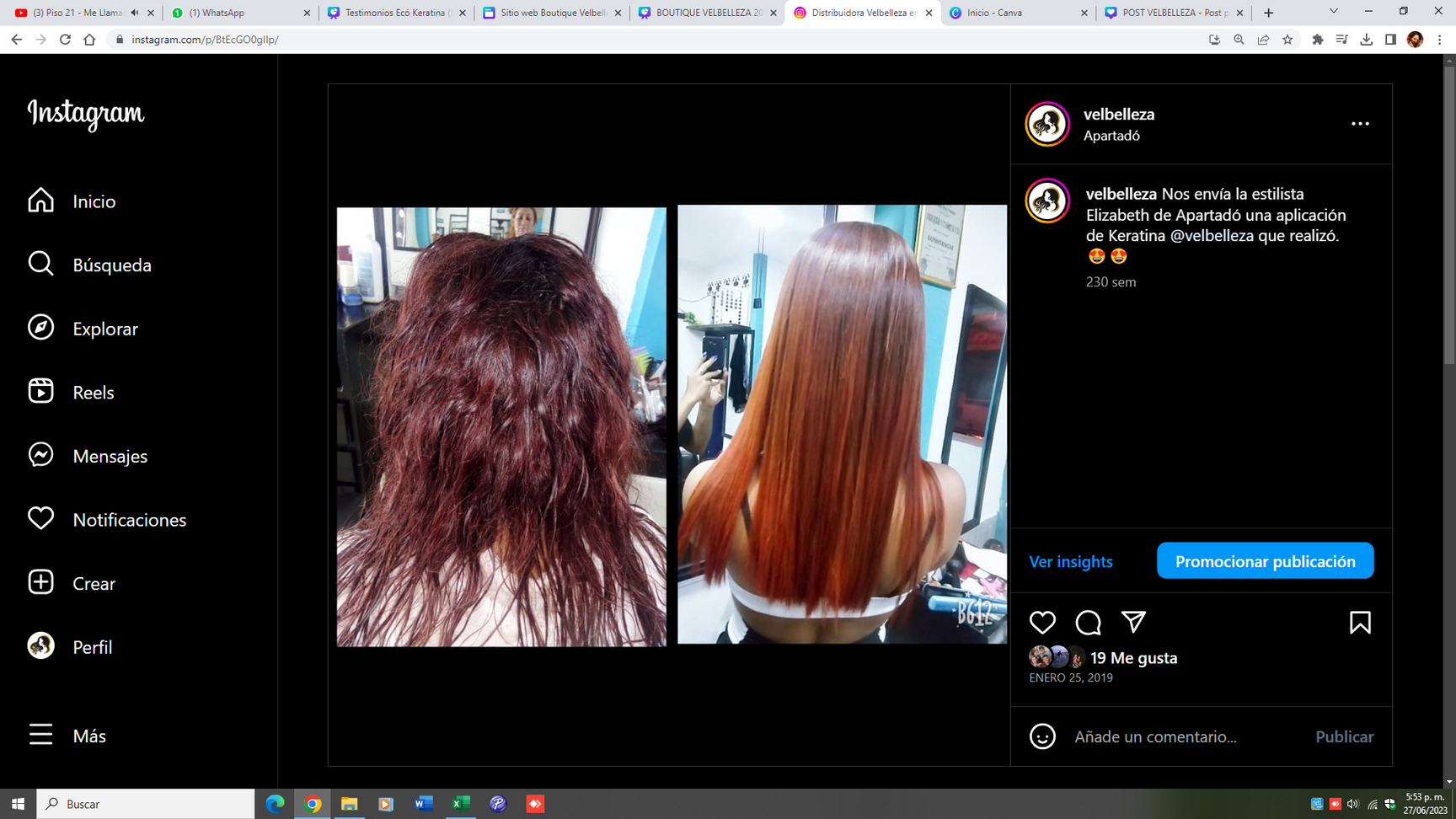Click the Ver insights link
The width and height of the screenshot is (1456, 819).
[1070, 562]
